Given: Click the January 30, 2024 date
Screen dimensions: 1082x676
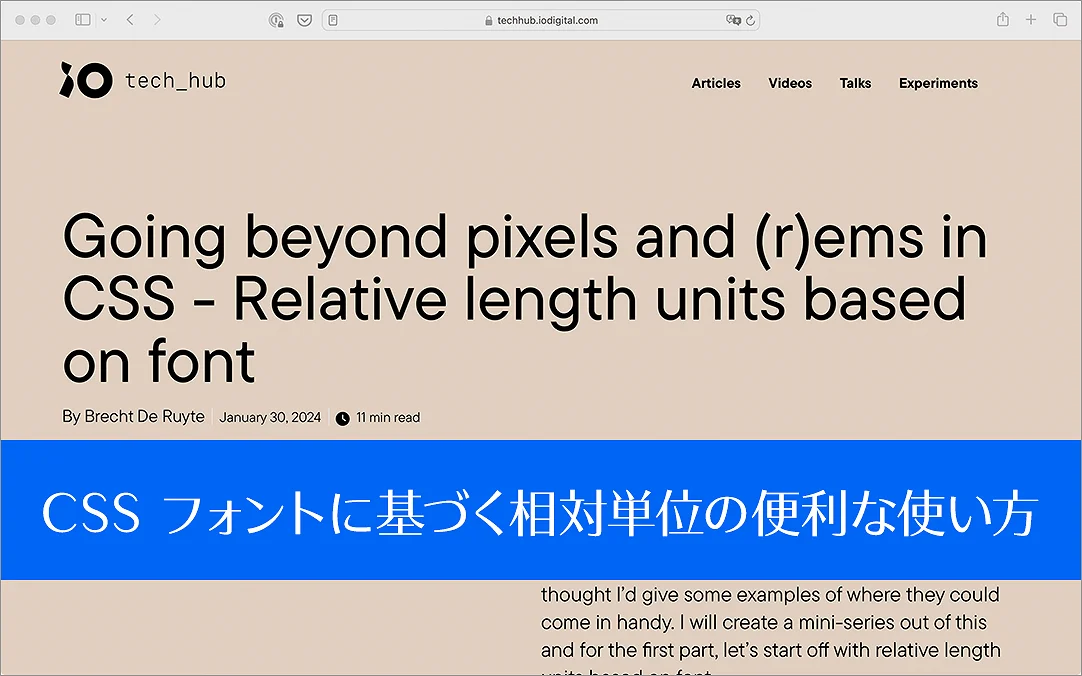Looking at the screenshot, I should (x=270, y=417).
